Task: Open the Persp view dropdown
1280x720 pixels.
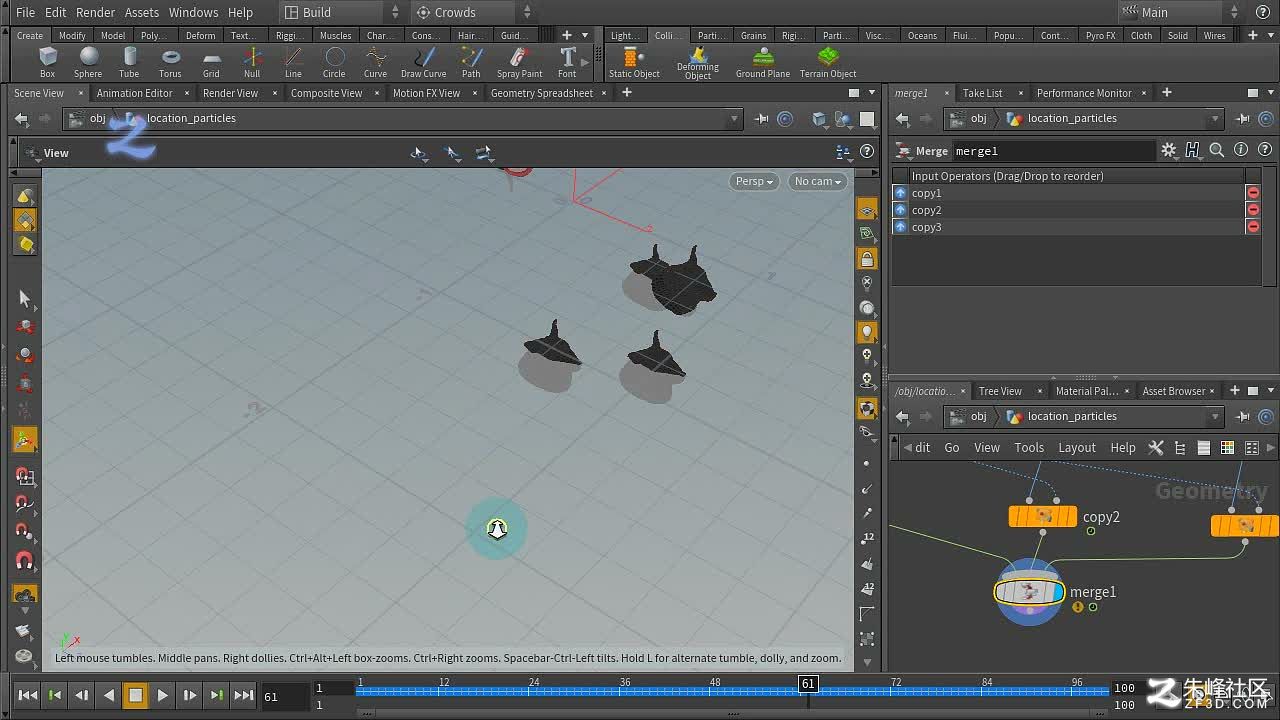Action: point(755,181)
